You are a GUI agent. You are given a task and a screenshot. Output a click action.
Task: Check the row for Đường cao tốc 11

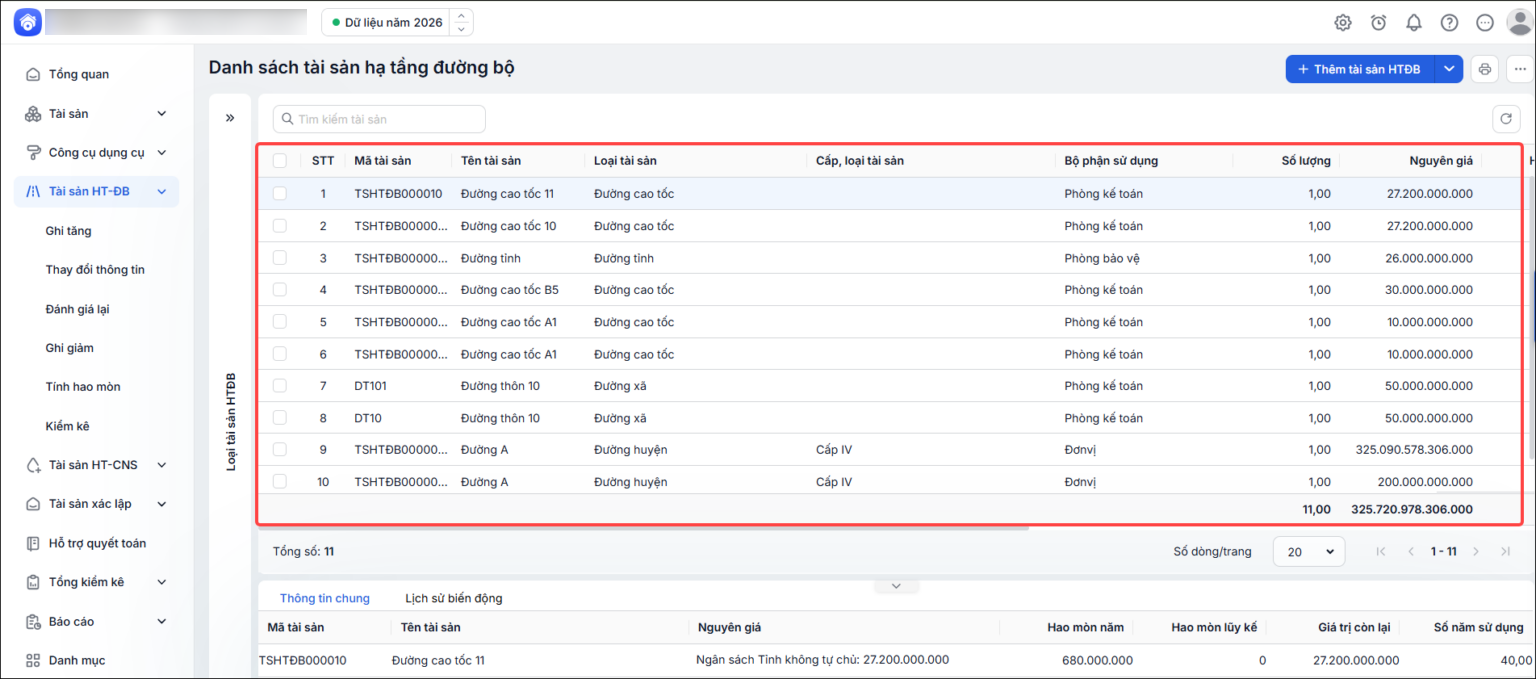(x=280, y=194)
